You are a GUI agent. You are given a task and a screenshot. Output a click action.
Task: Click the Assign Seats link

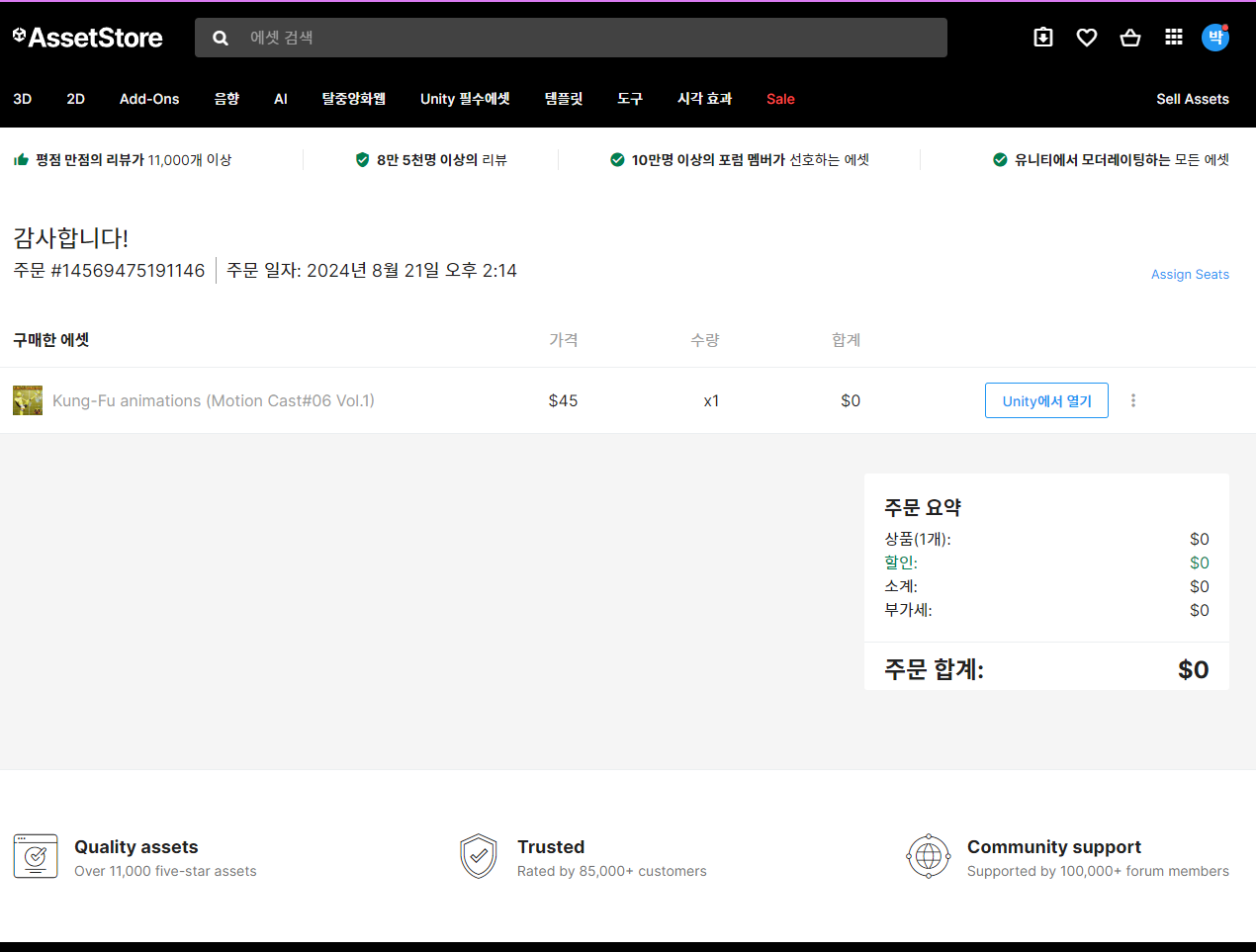coord(1190,275)
